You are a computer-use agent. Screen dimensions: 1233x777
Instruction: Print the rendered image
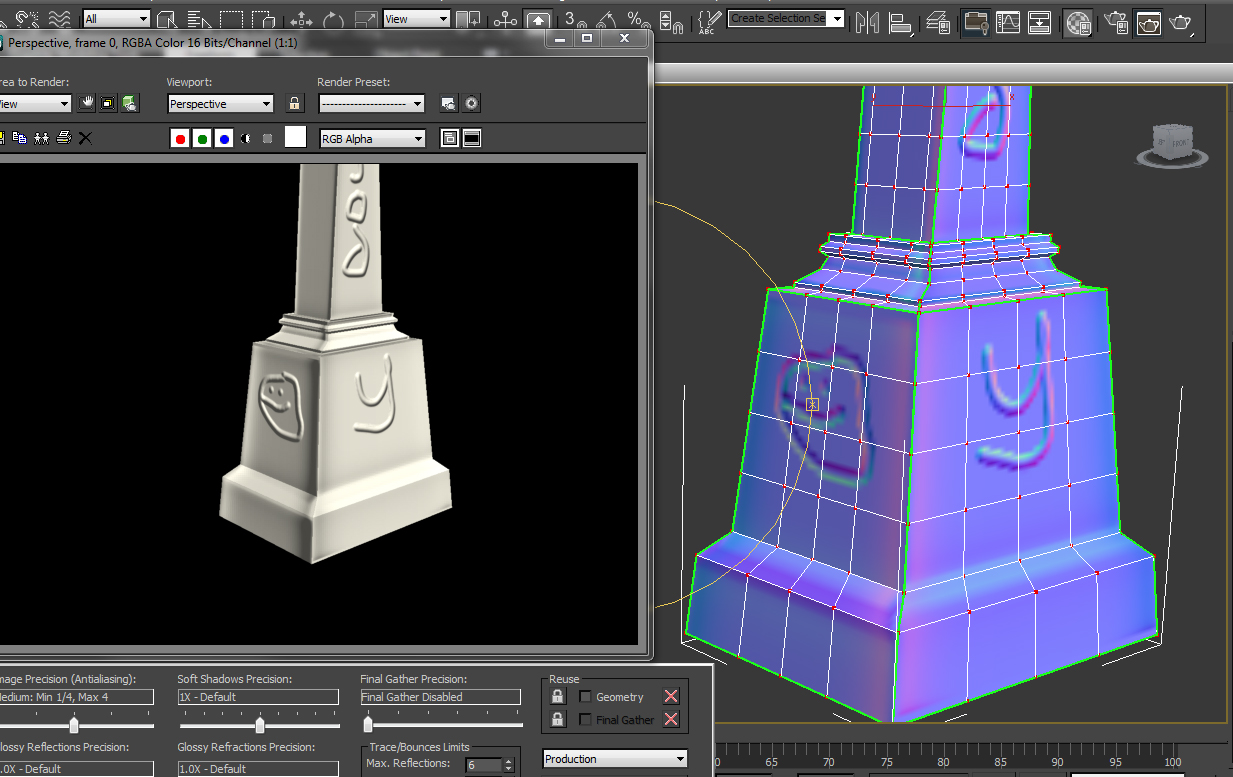pos(62,138)
